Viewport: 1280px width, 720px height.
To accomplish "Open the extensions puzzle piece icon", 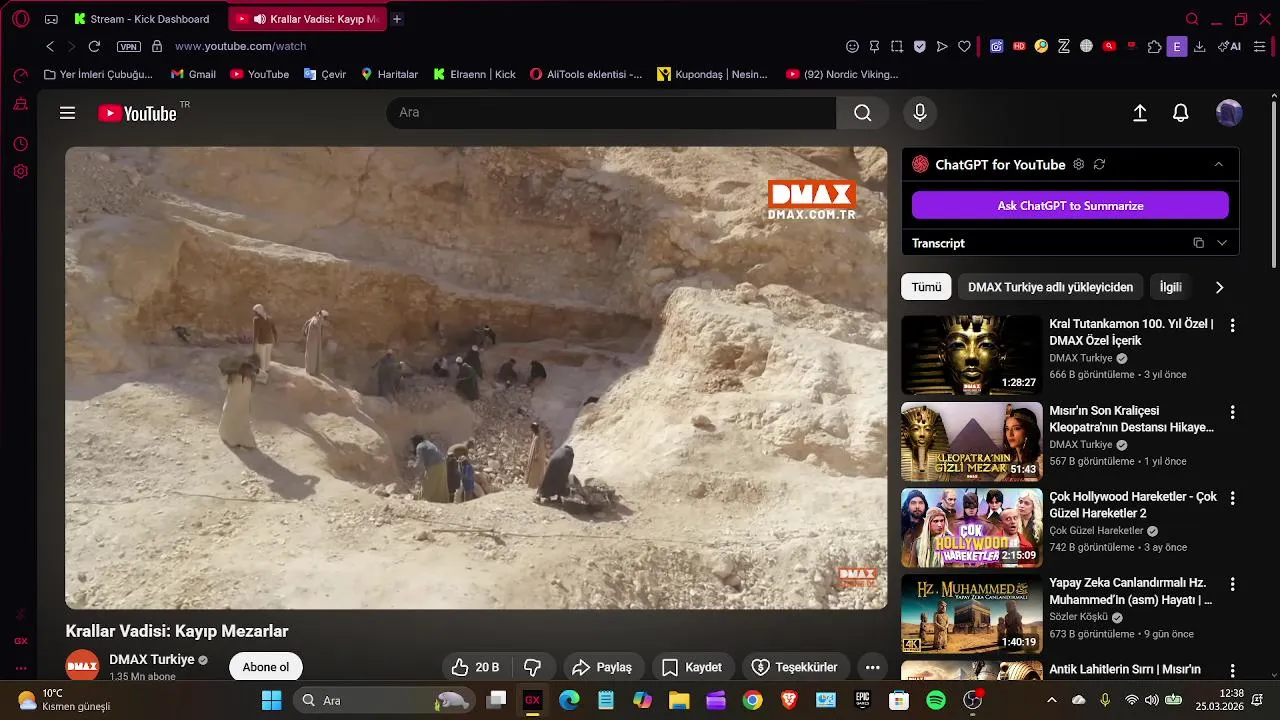I will pyautogui.click(x=1155, y=46).
